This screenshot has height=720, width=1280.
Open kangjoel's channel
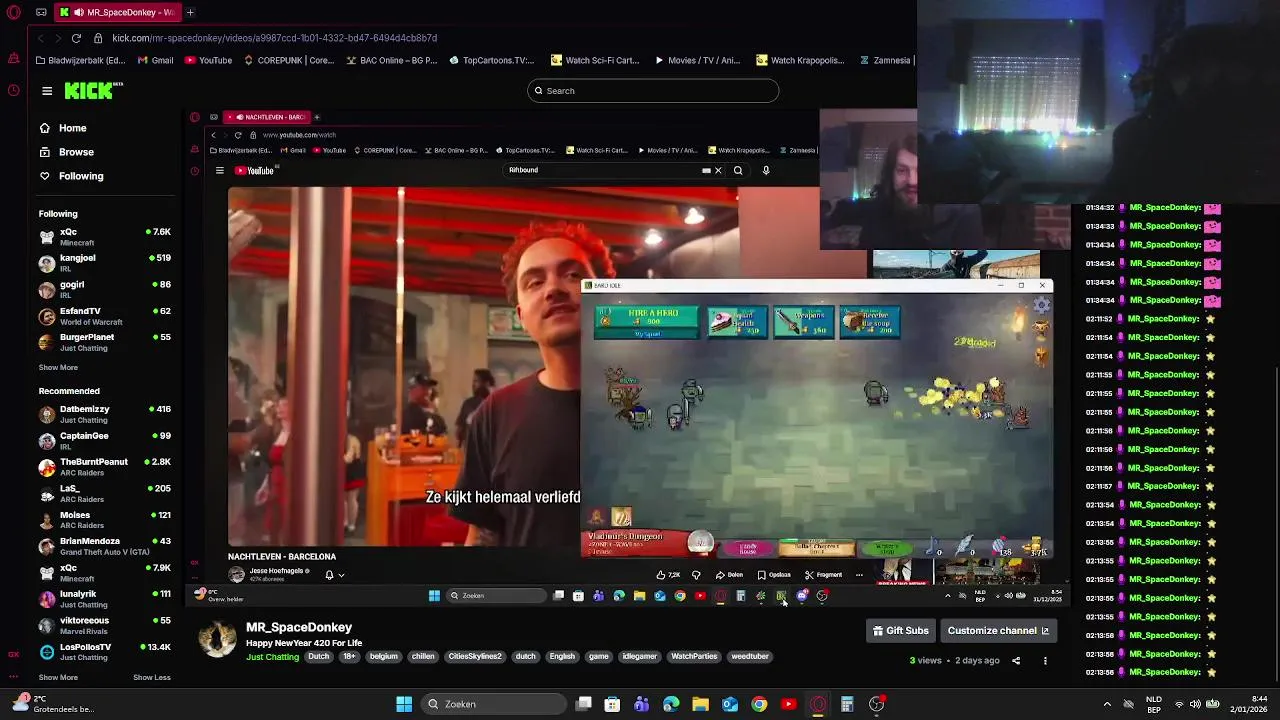105,263
